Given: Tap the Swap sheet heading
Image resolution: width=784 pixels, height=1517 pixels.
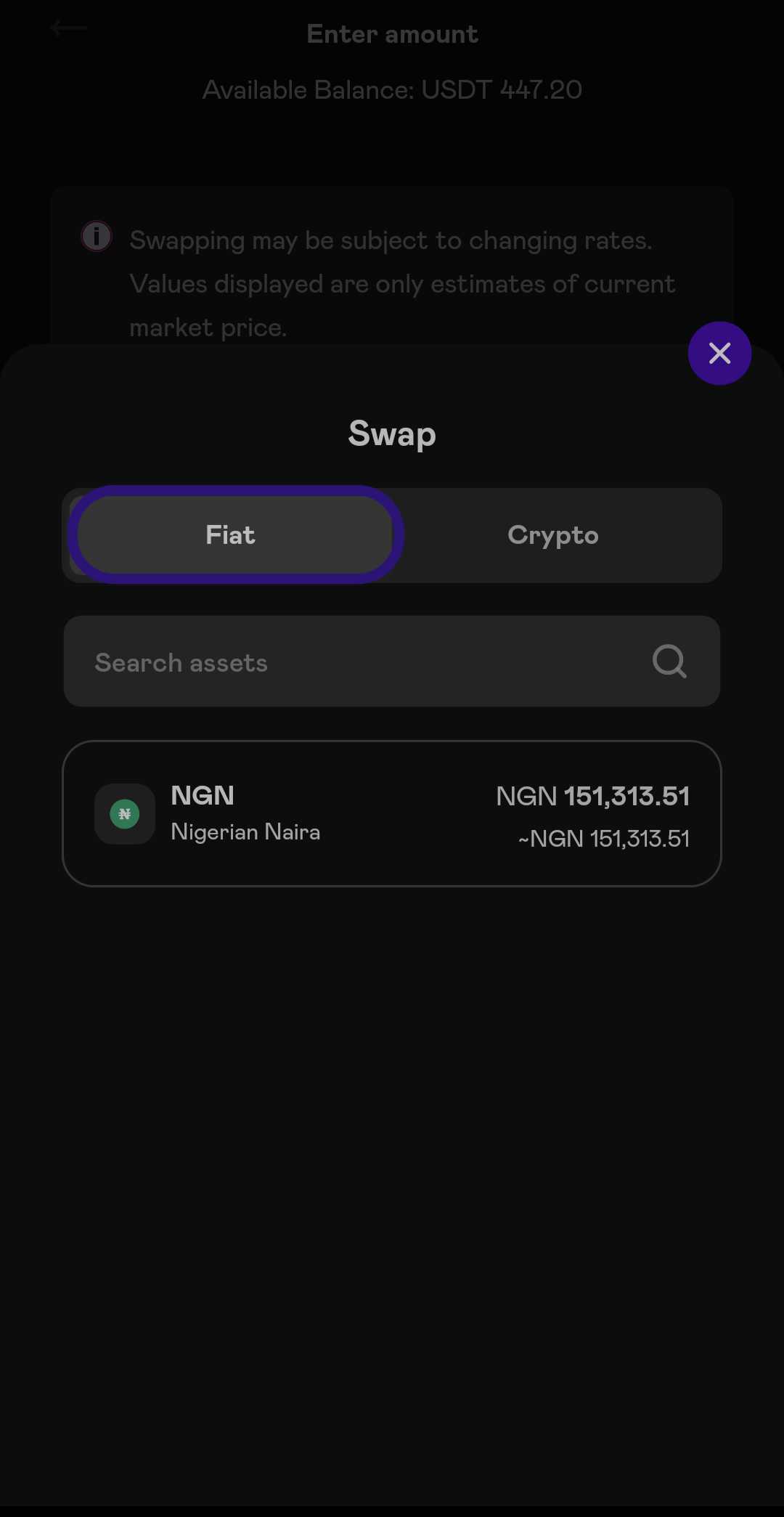Looking at the screenshot, I should coord(392,434).
